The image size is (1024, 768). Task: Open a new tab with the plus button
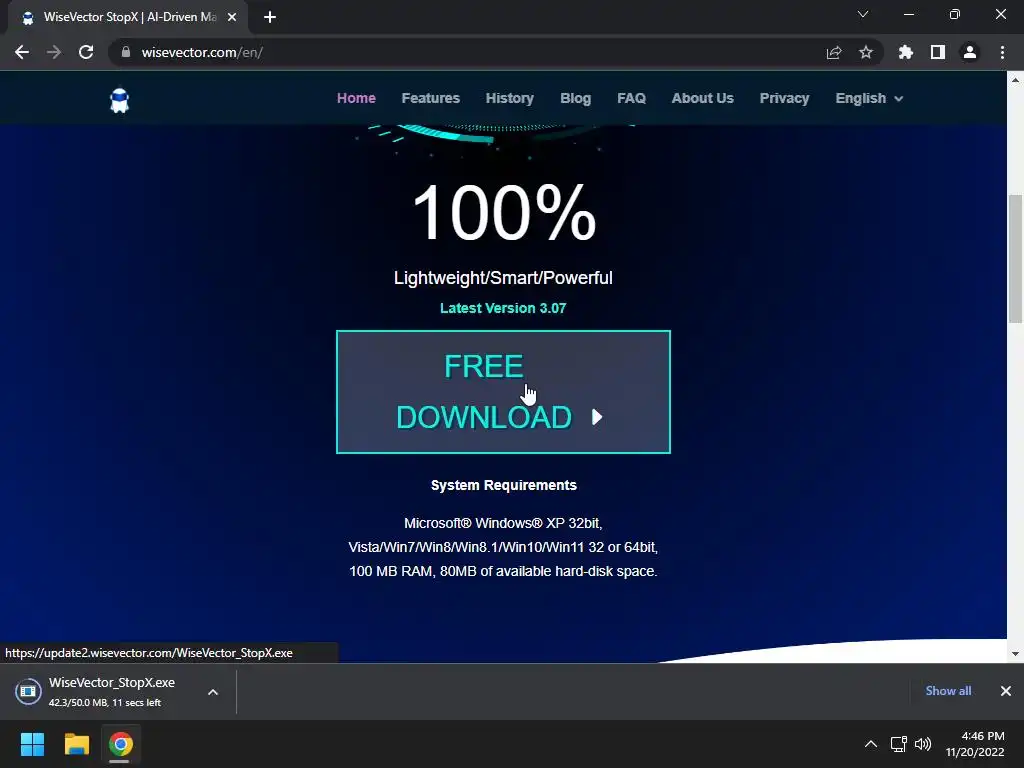[270, 17]
